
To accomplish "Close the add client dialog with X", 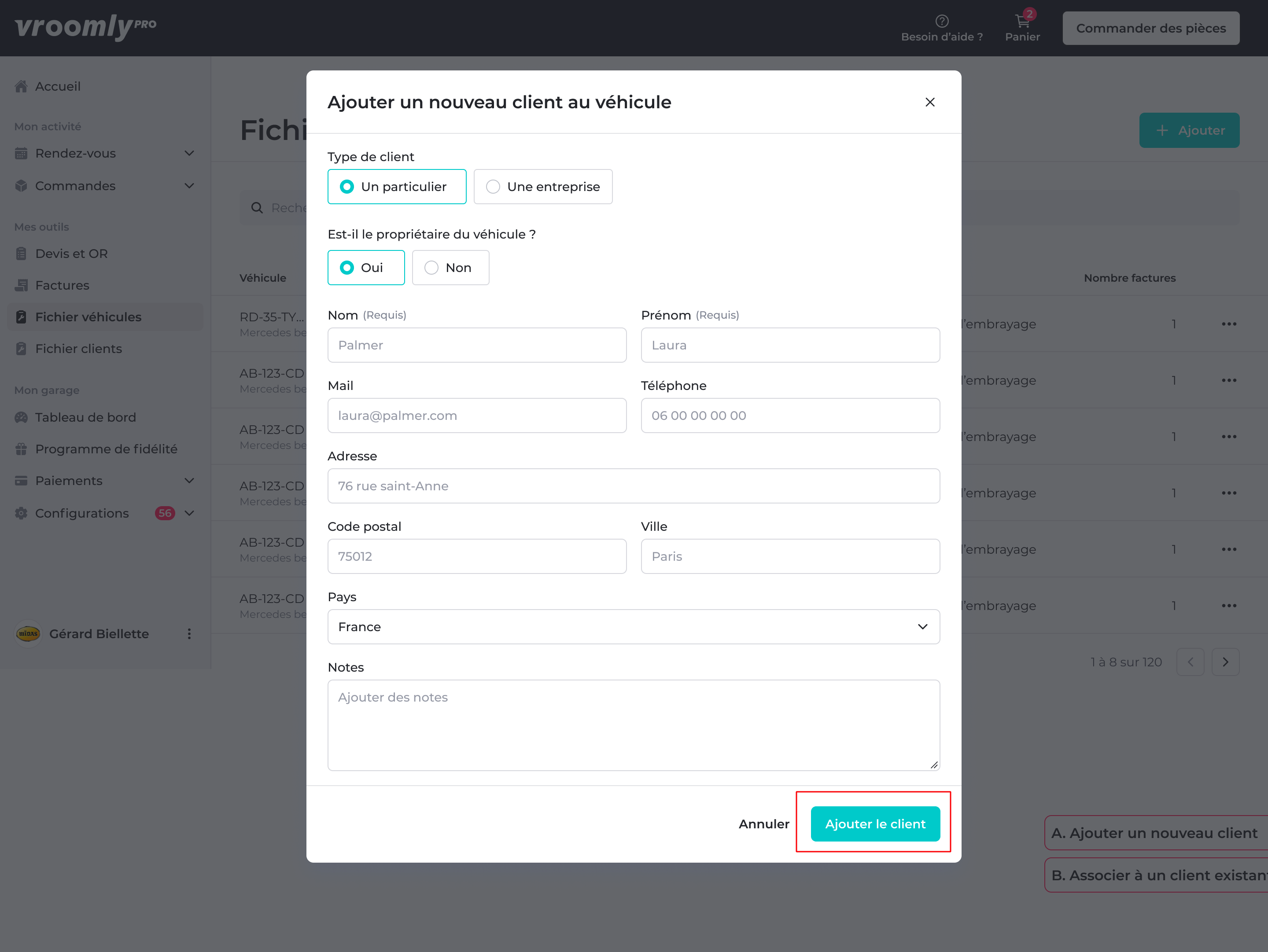I will coord(930,102).
